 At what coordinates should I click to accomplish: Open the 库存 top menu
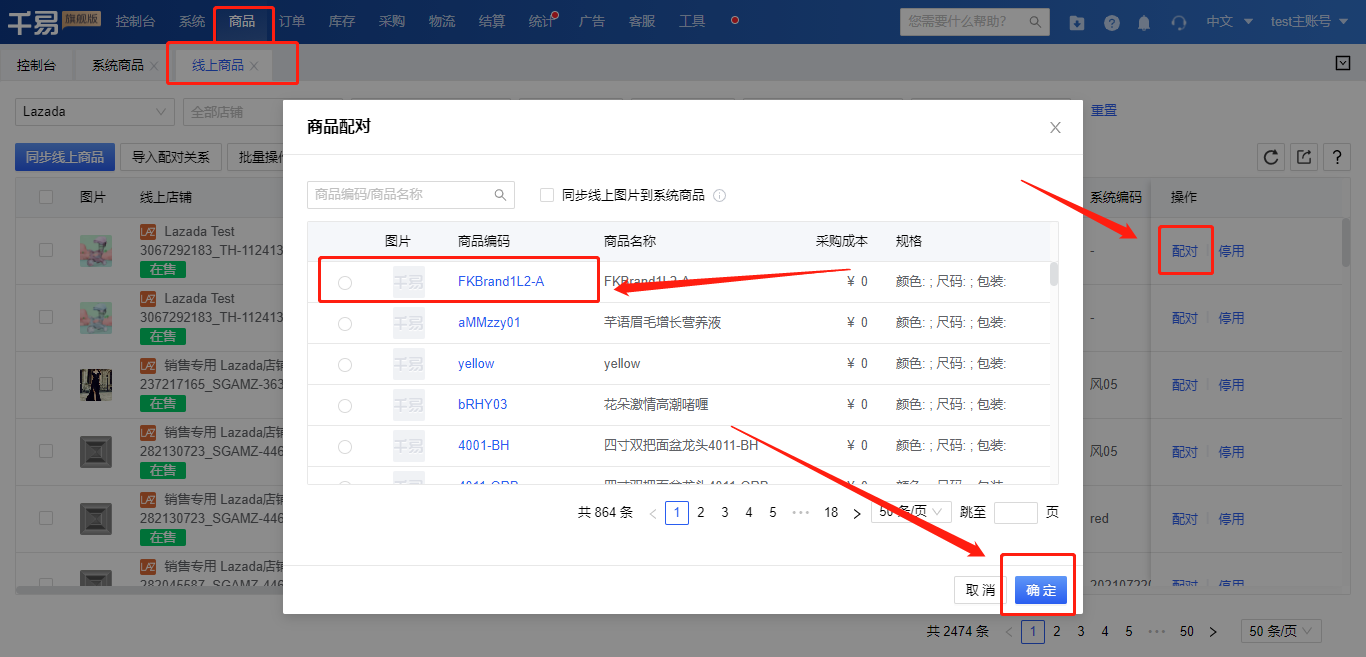(x=342, y=21)
